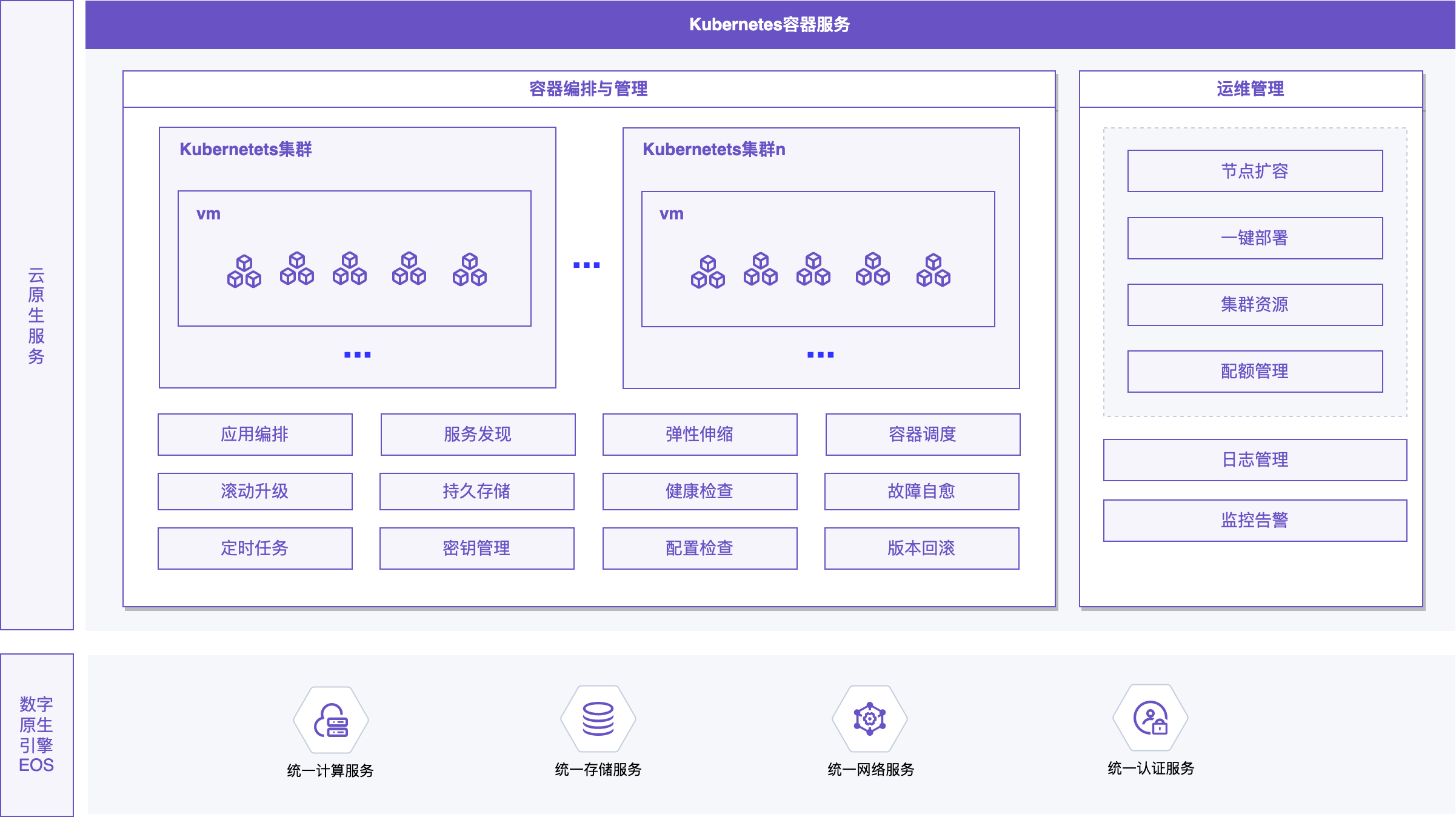Click last cube cluster icon in Kubernetets集群 vm

pyautogui.click(x=470, y=269)
